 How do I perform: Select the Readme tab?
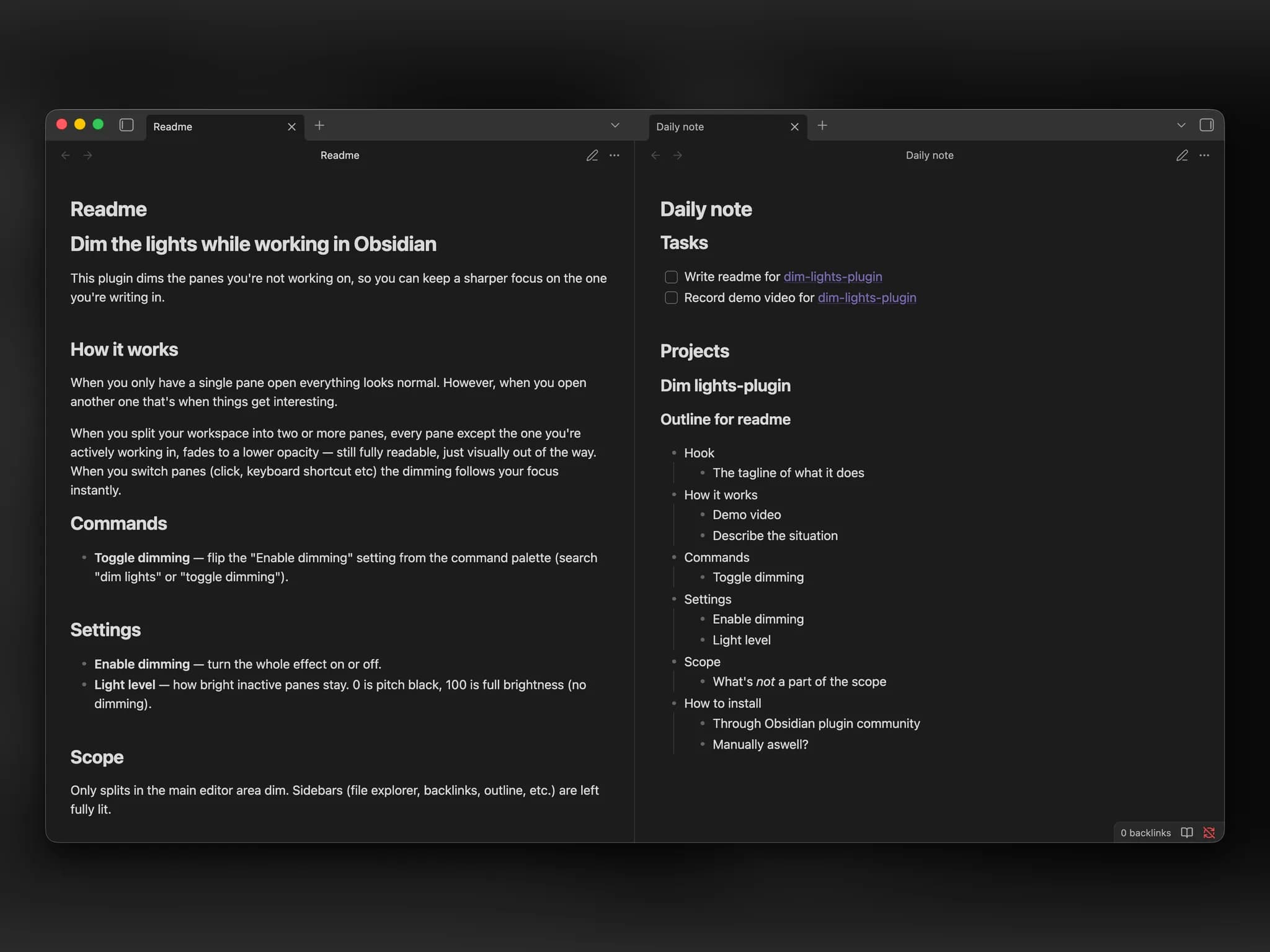point(224,127)
